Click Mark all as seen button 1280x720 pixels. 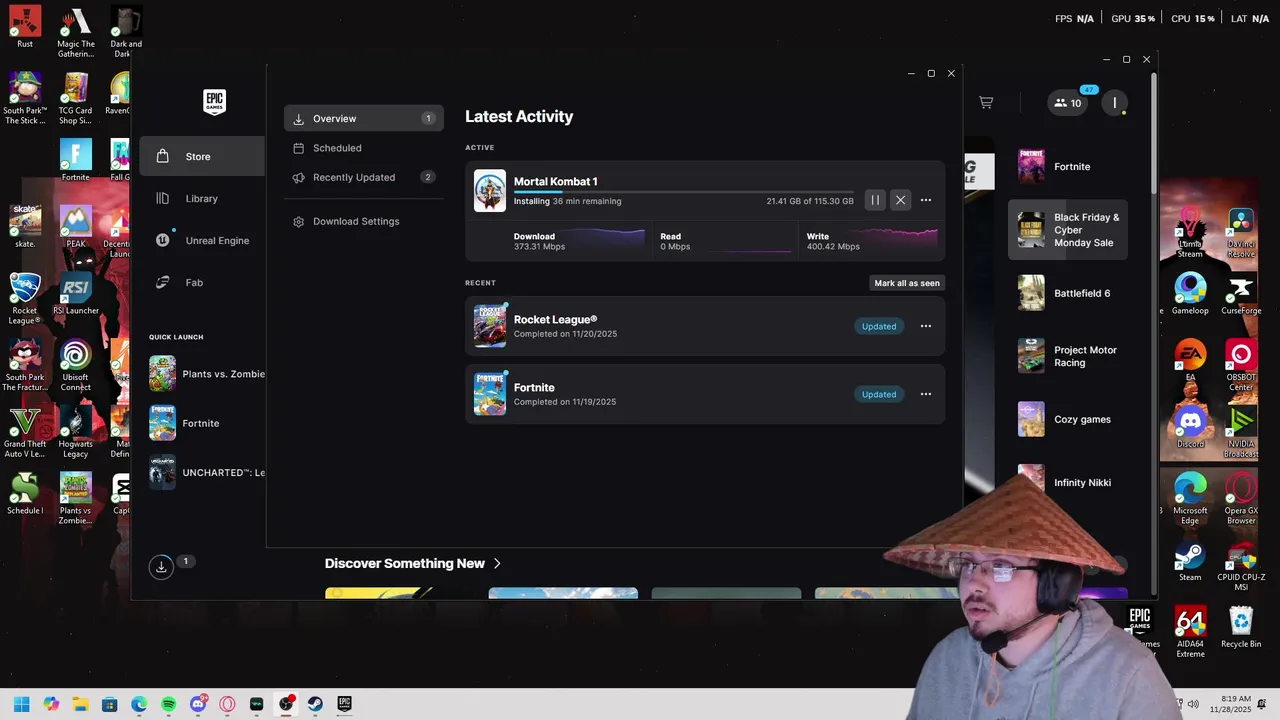click(907, 283)
